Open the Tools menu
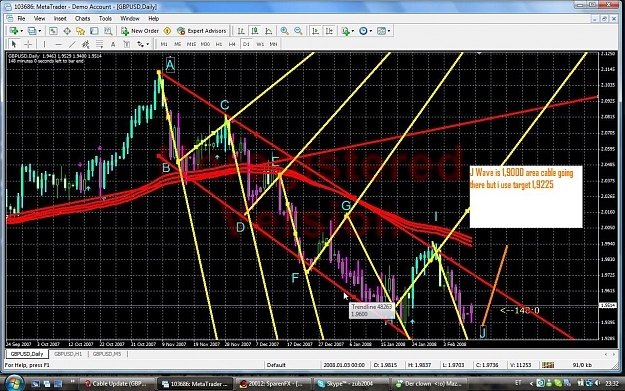This screenshot has width=625, height=391. (105, 18)
